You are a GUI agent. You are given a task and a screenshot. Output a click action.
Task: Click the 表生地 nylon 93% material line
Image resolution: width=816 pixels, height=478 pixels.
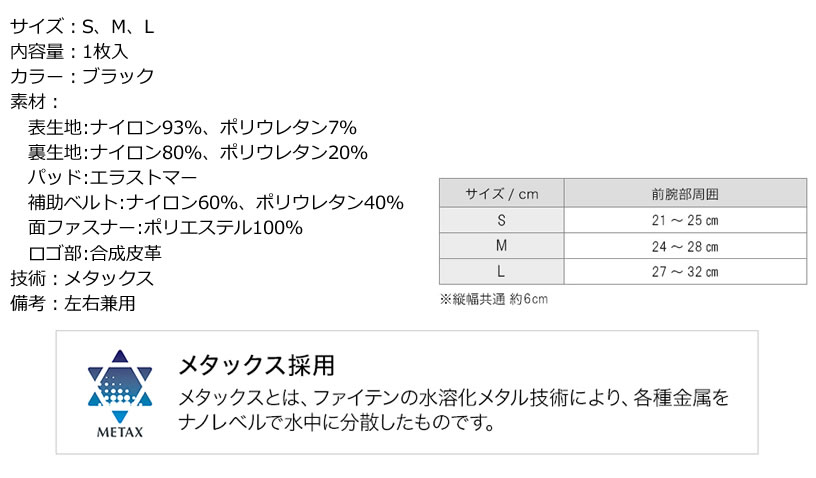pos(193,127)
